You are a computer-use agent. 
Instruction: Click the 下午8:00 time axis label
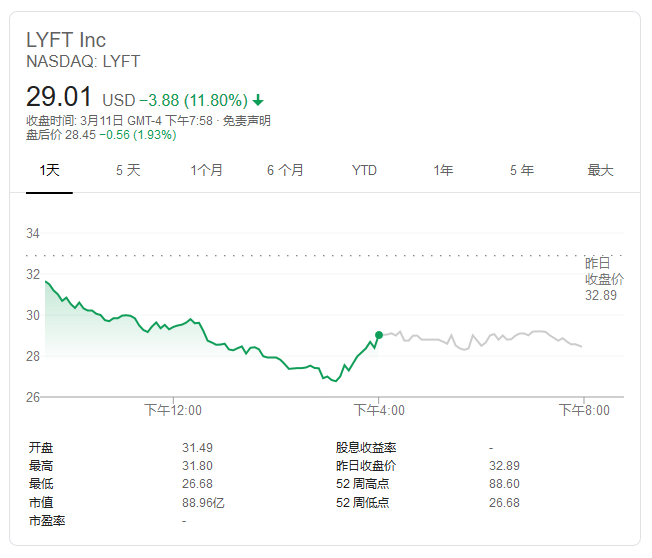click(x=583, y=410)
